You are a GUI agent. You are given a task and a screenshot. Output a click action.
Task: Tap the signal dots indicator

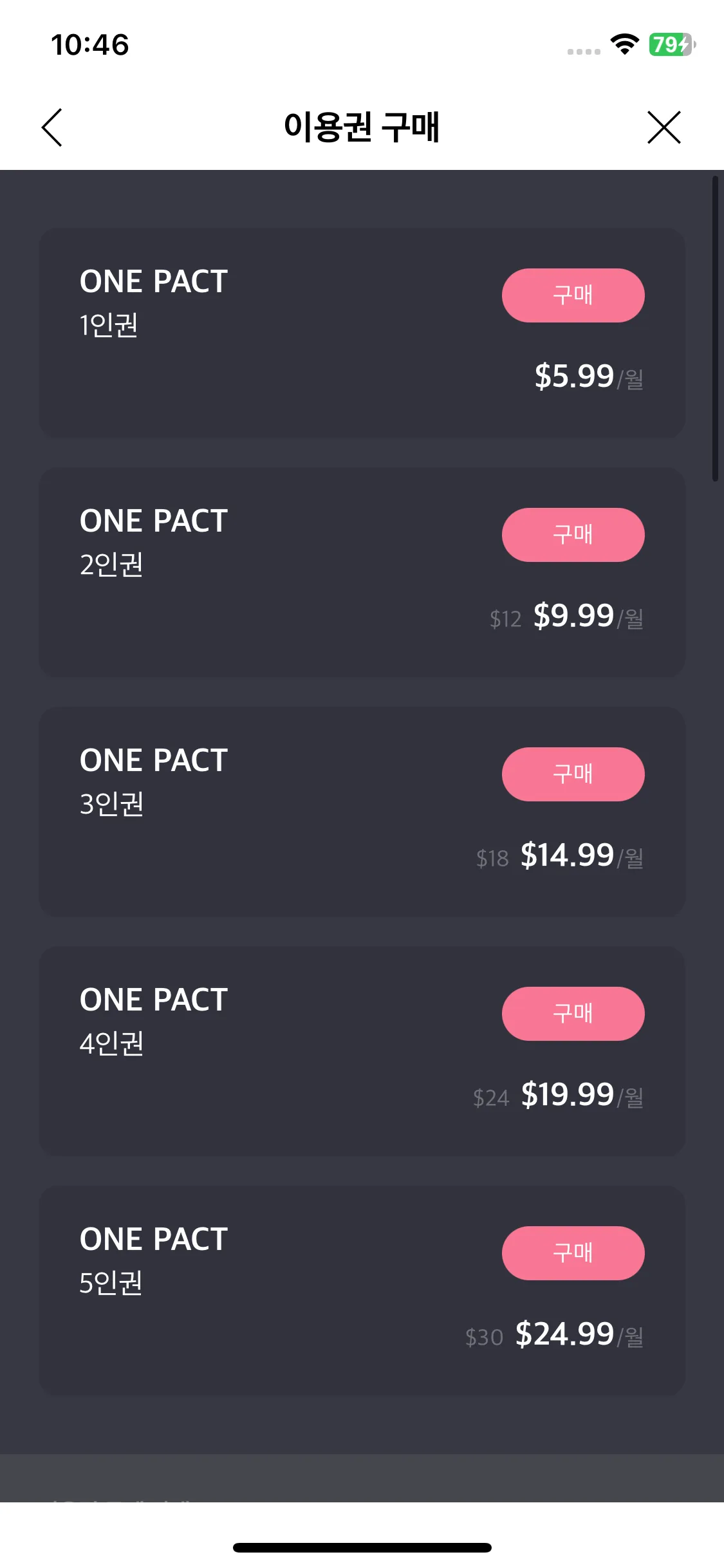[x=584, y=51]
